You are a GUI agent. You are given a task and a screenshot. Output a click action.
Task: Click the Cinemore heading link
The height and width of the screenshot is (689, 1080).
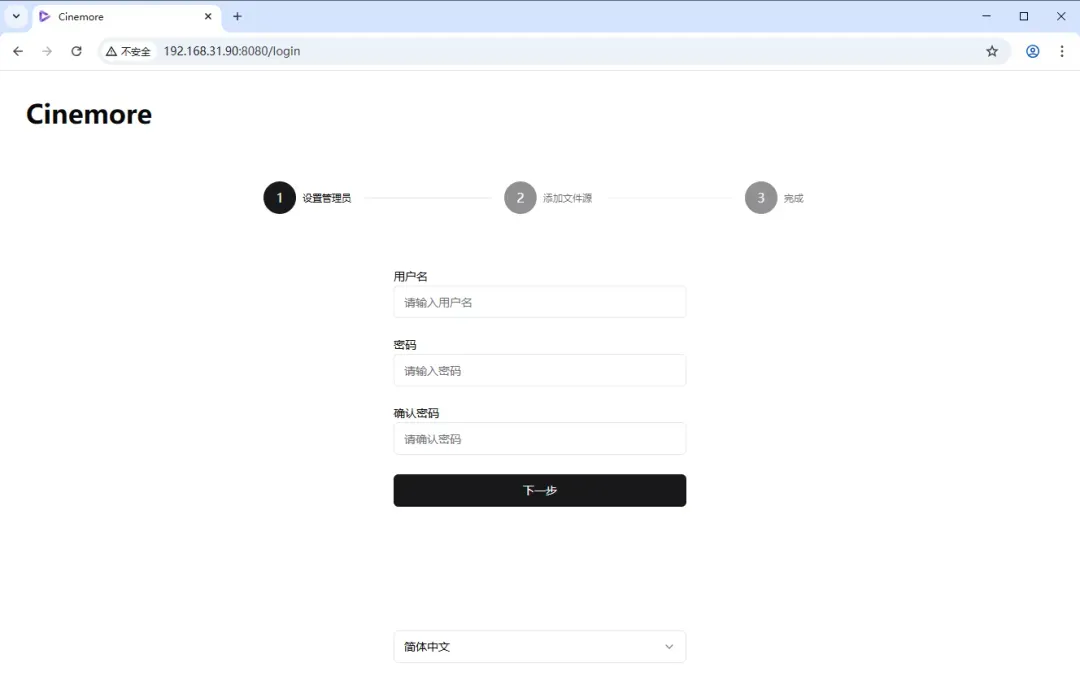tap(88, 114)
